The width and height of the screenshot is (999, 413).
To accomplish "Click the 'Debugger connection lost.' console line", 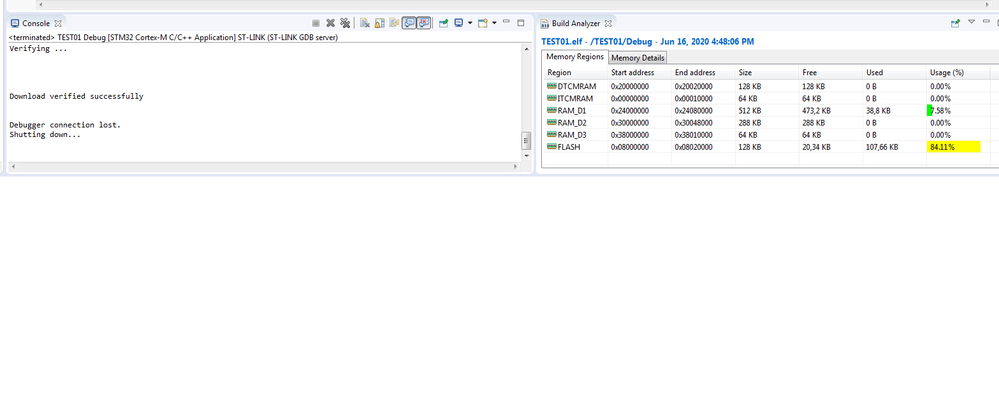I will point(65,125).
